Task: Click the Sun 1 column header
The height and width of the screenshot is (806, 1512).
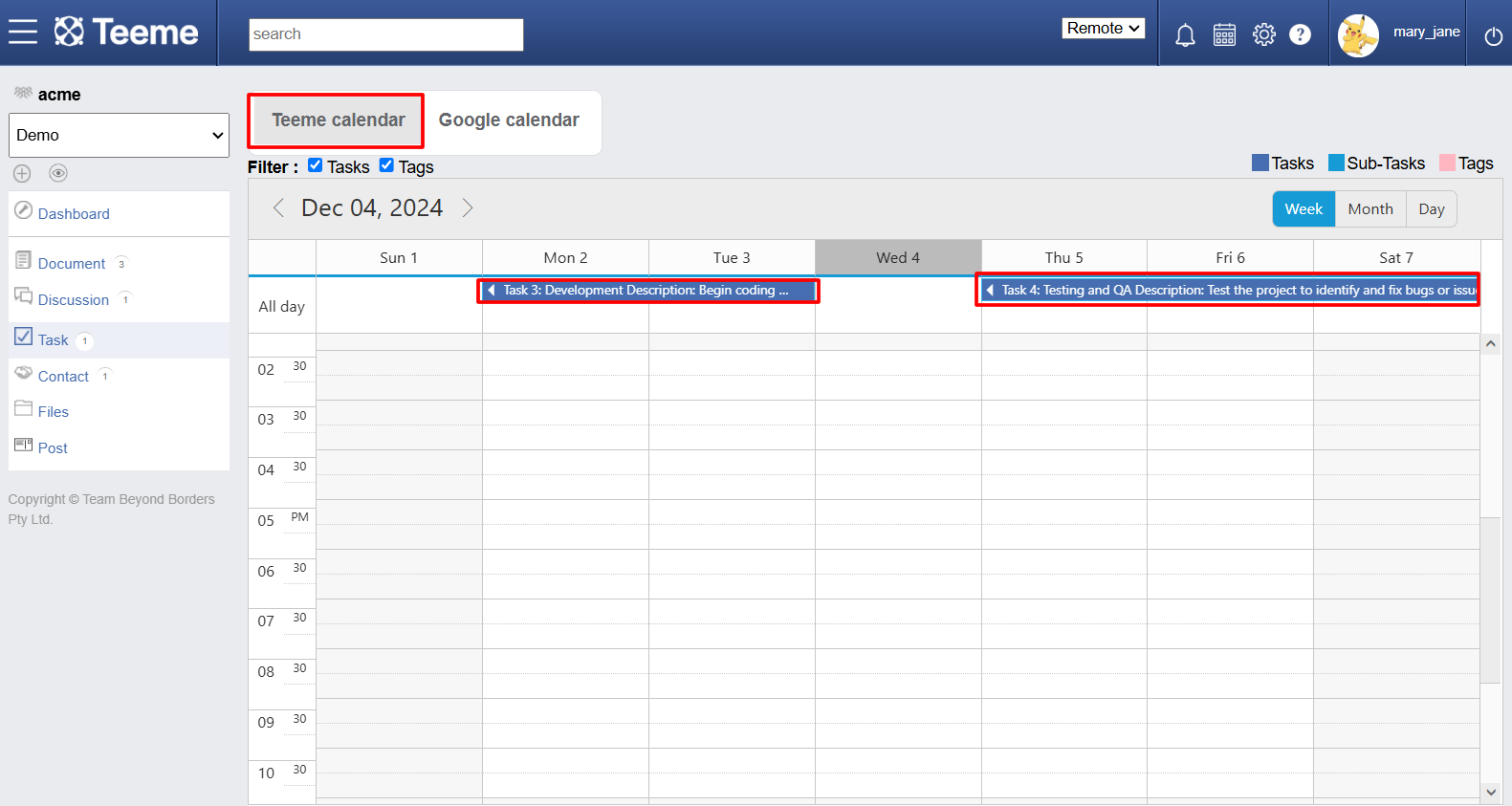Action: coord(399,258)
